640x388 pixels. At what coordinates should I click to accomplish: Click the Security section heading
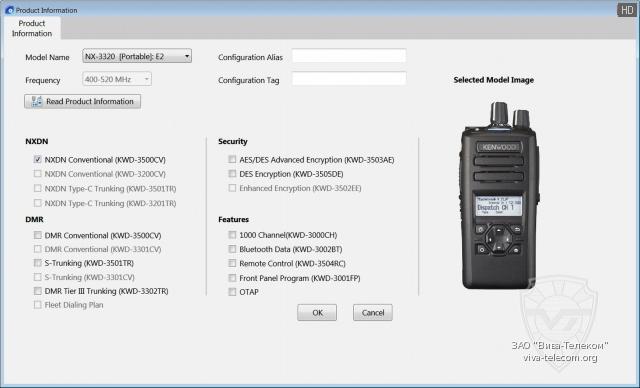233,142
